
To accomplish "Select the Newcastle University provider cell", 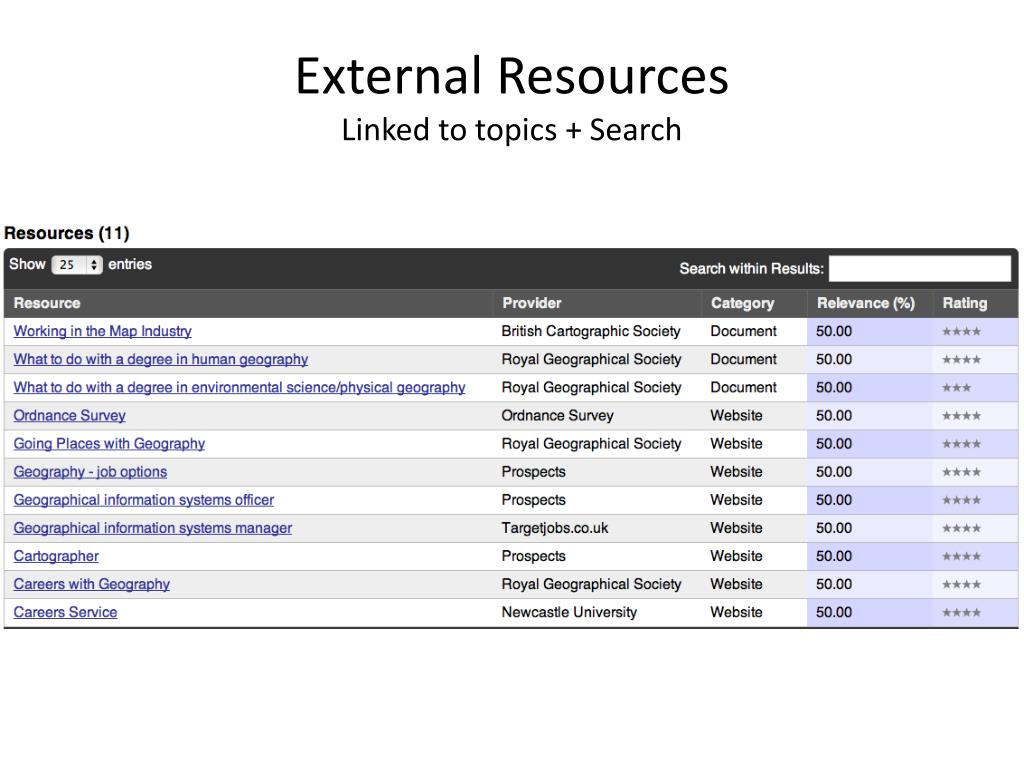I will [569, 612].
